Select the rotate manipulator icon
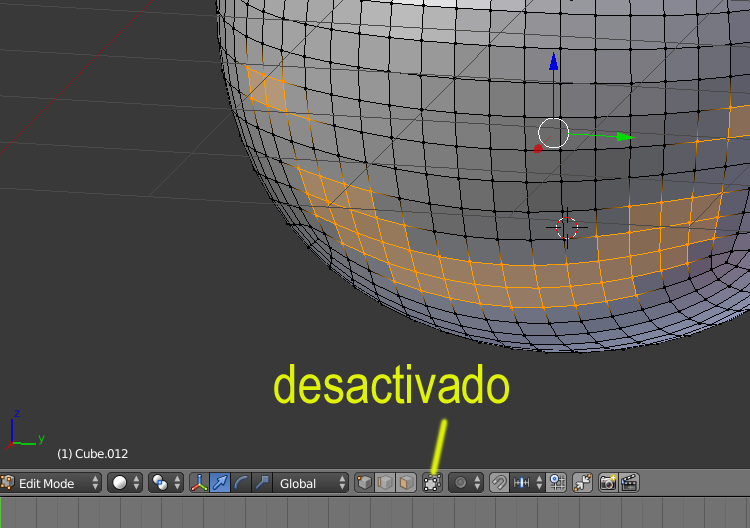Screen dimensions: 750x528 (x=241, y=483)
